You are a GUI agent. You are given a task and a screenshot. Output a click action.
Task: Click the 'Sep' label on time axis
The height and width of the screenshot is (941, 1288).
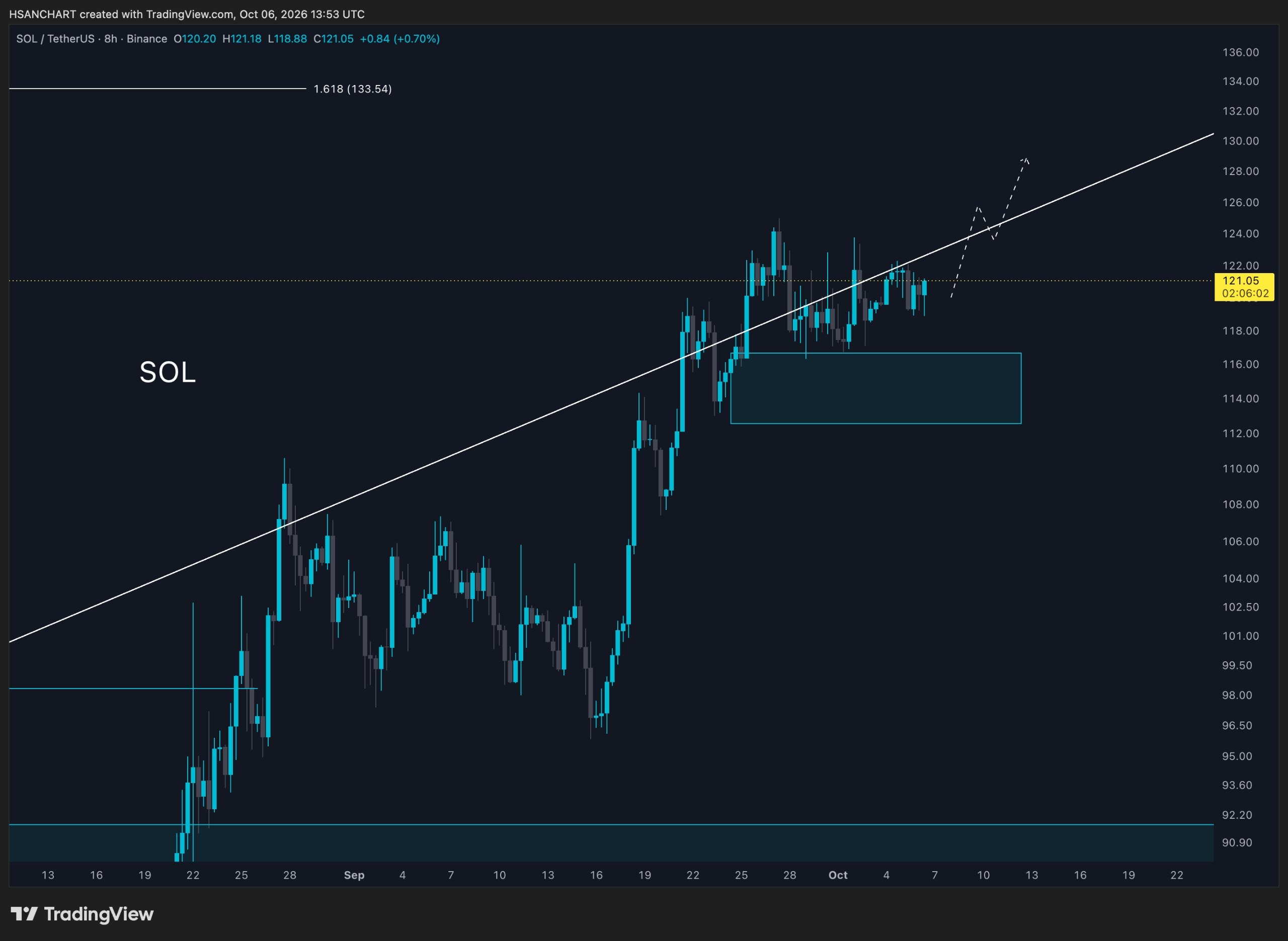[354, 875]
